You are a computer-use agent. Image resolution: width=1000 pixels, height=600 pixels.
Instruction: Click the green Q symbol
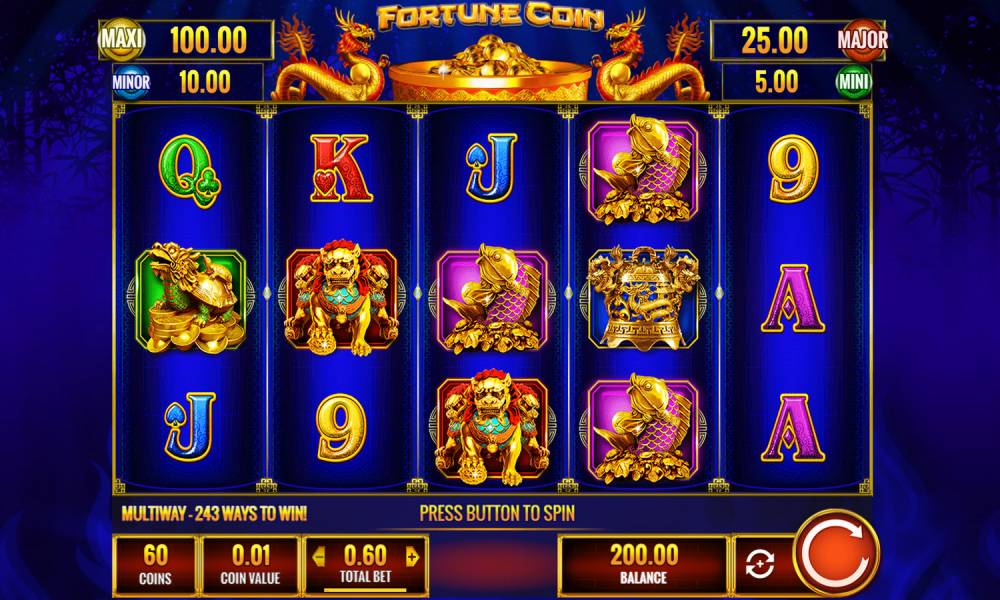point(189,171)
